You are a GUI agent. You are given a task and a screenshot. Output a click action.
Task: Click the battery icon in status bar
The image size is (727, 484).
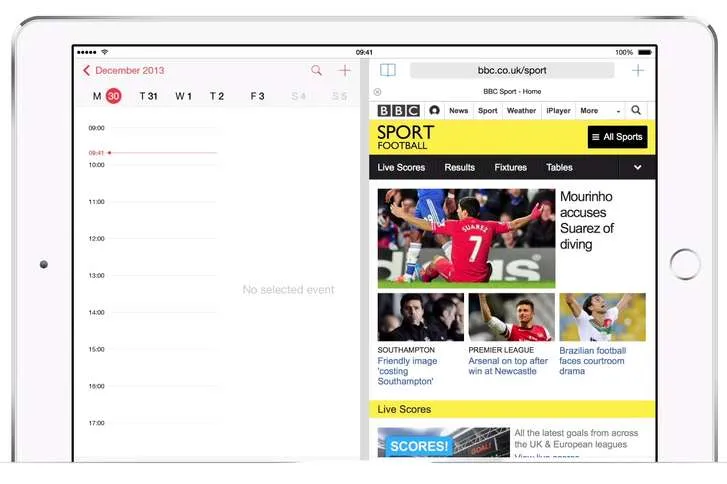[x=645, y=52]
